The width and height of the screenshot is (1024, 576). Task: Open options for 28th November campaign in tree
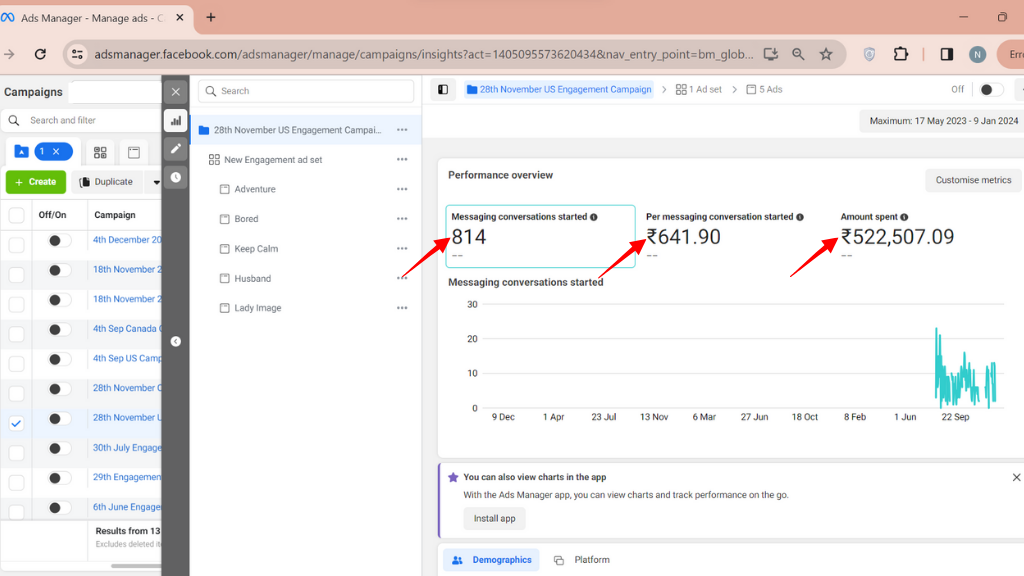(402, 130)
